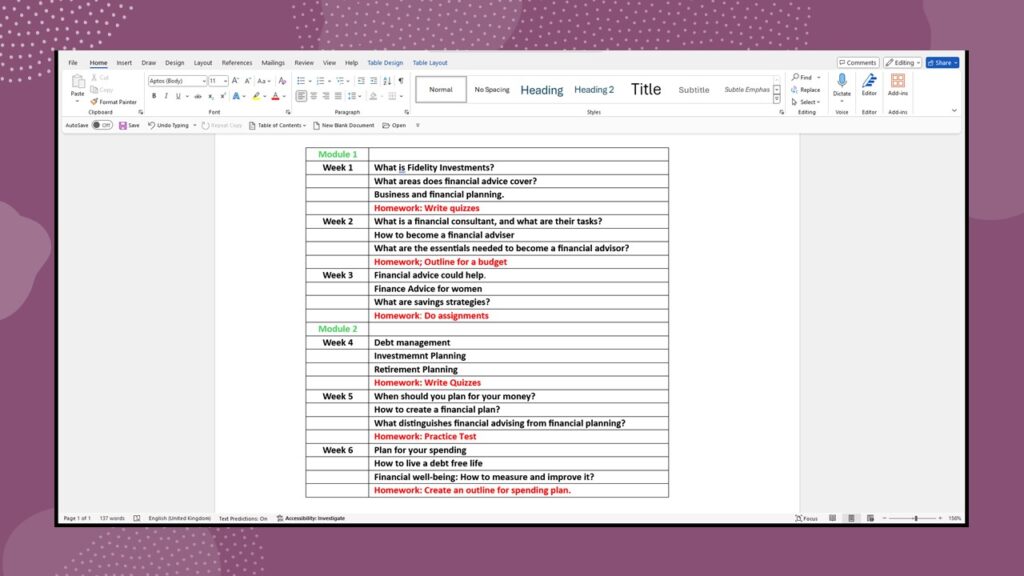Screen dimensions: 1024x576
Task: Adjust the zoom slider in status bar
Action: [915, 519]
